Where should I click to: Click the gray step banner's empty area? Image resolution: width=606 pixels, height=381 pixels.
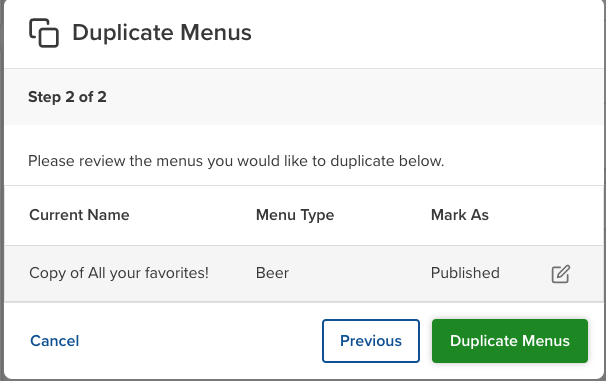(348, 97)
